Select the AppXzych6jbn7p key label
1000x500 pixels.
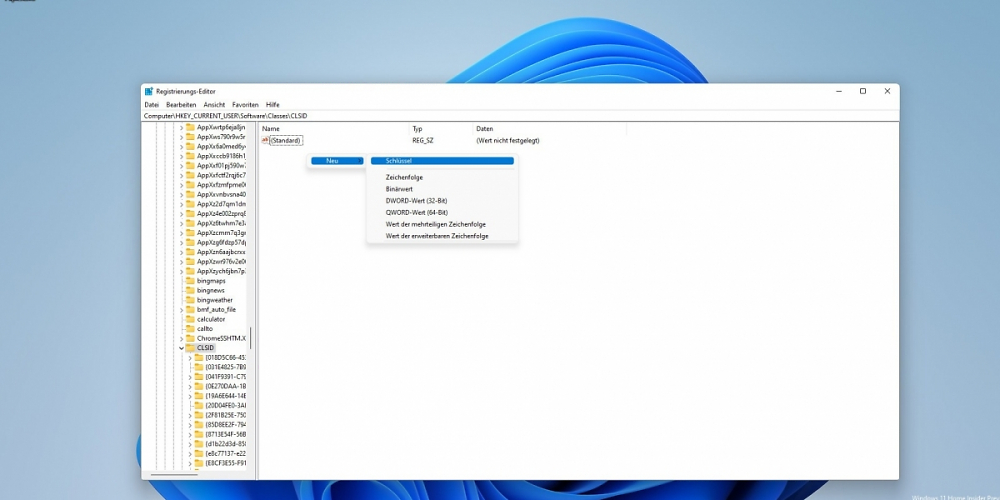point(221,271)
